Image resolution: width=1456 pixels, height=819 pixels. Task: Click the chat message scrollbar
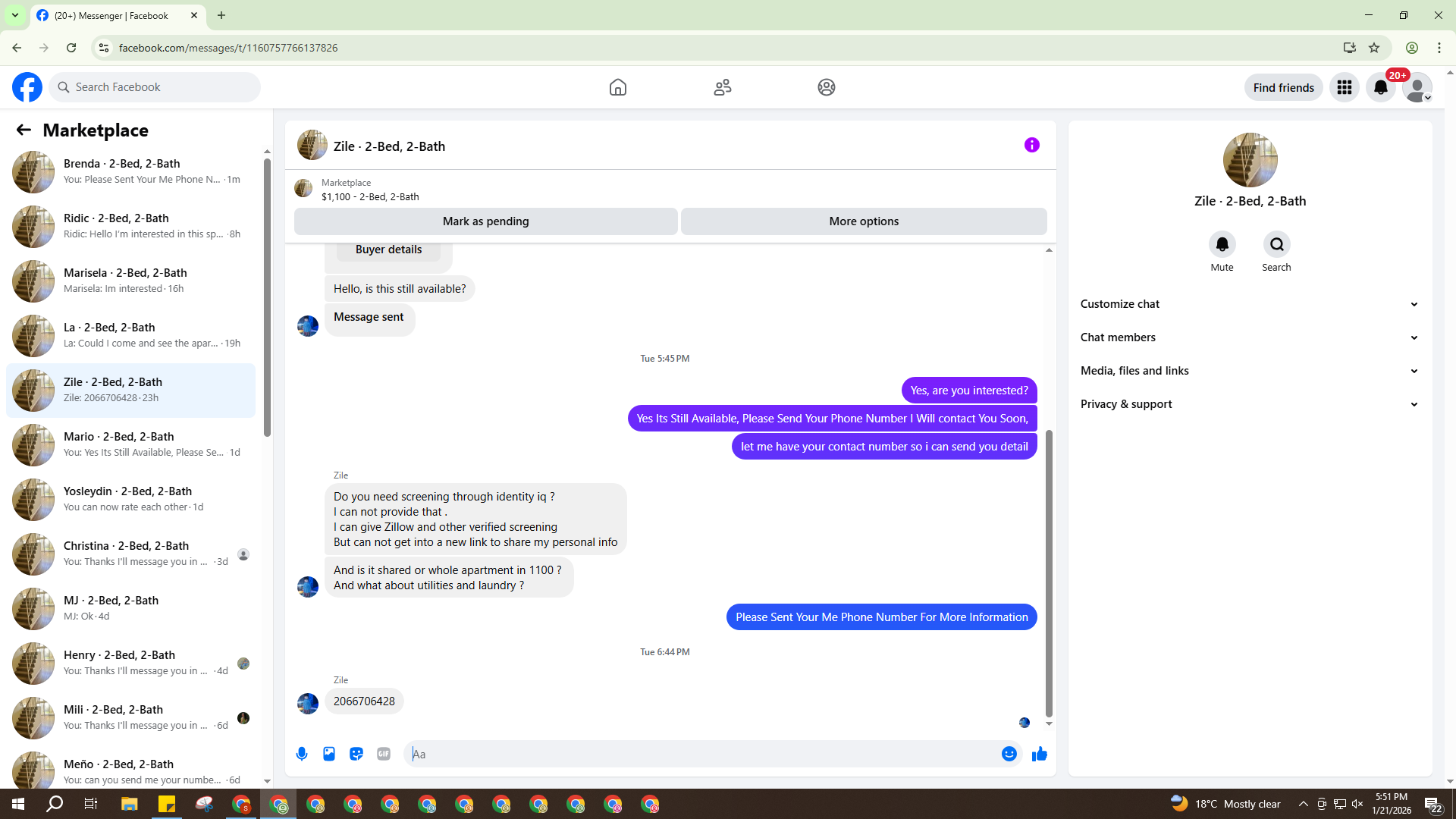(x=1049, y=573)
